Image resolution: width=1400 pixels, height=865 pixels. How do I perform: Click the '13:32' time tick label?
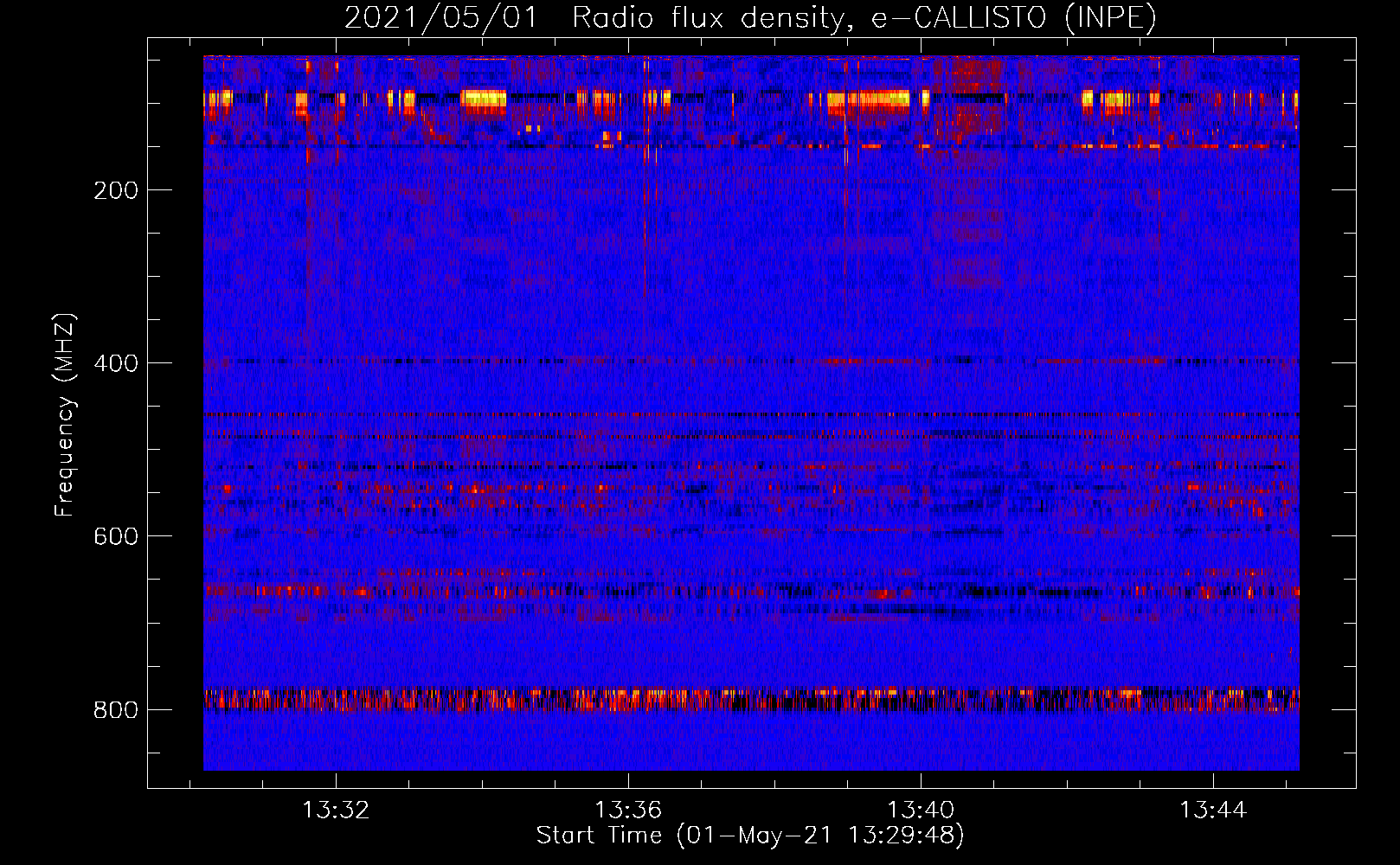pos(336,810)
